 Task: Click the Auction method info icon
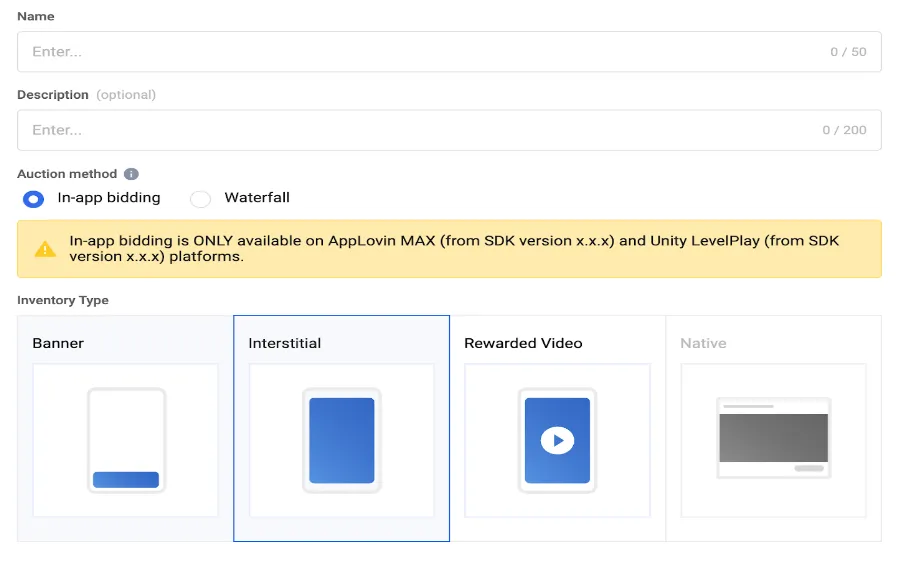[132, 174]
